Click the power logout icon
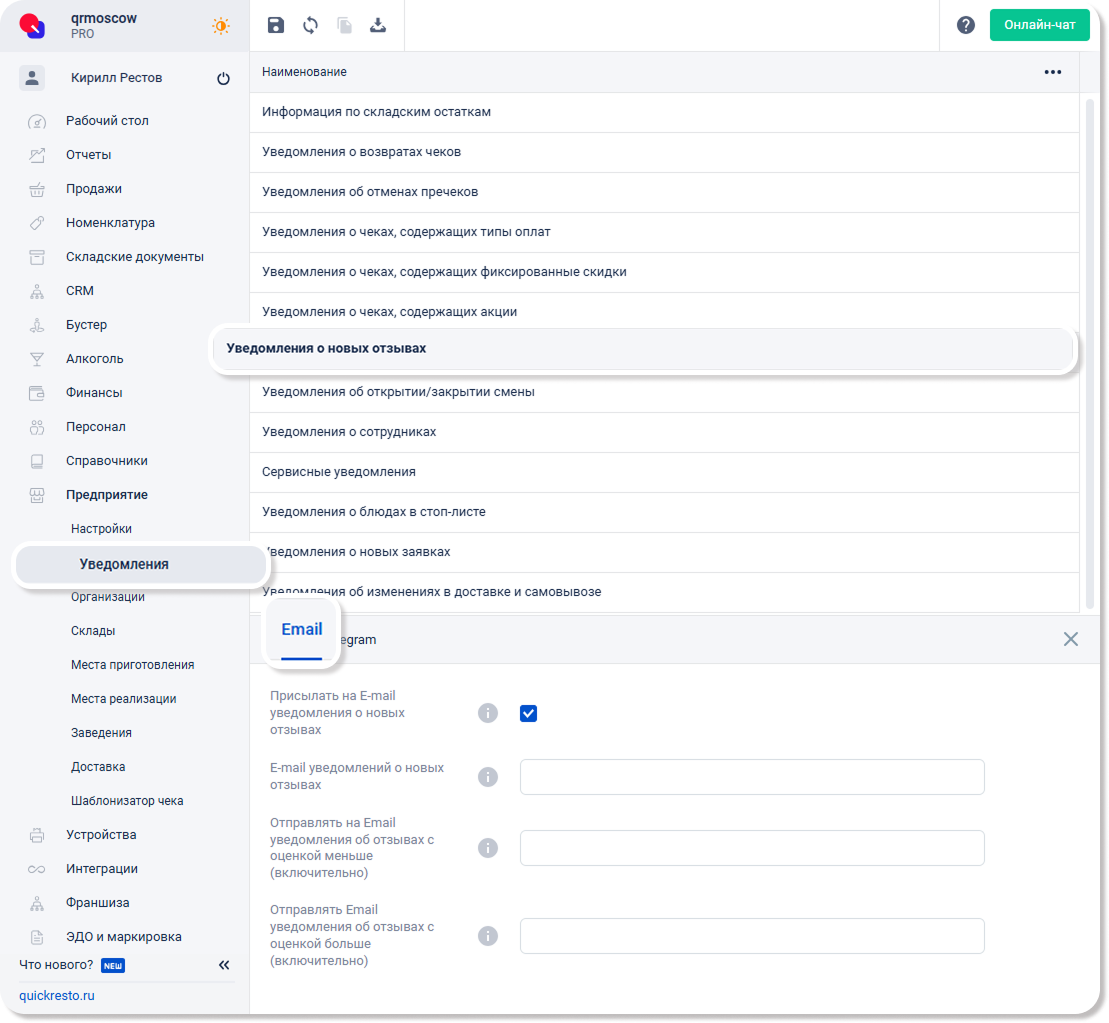Screen dimensions: 1109x1023 pyautogui.click(x=223, y=79)
